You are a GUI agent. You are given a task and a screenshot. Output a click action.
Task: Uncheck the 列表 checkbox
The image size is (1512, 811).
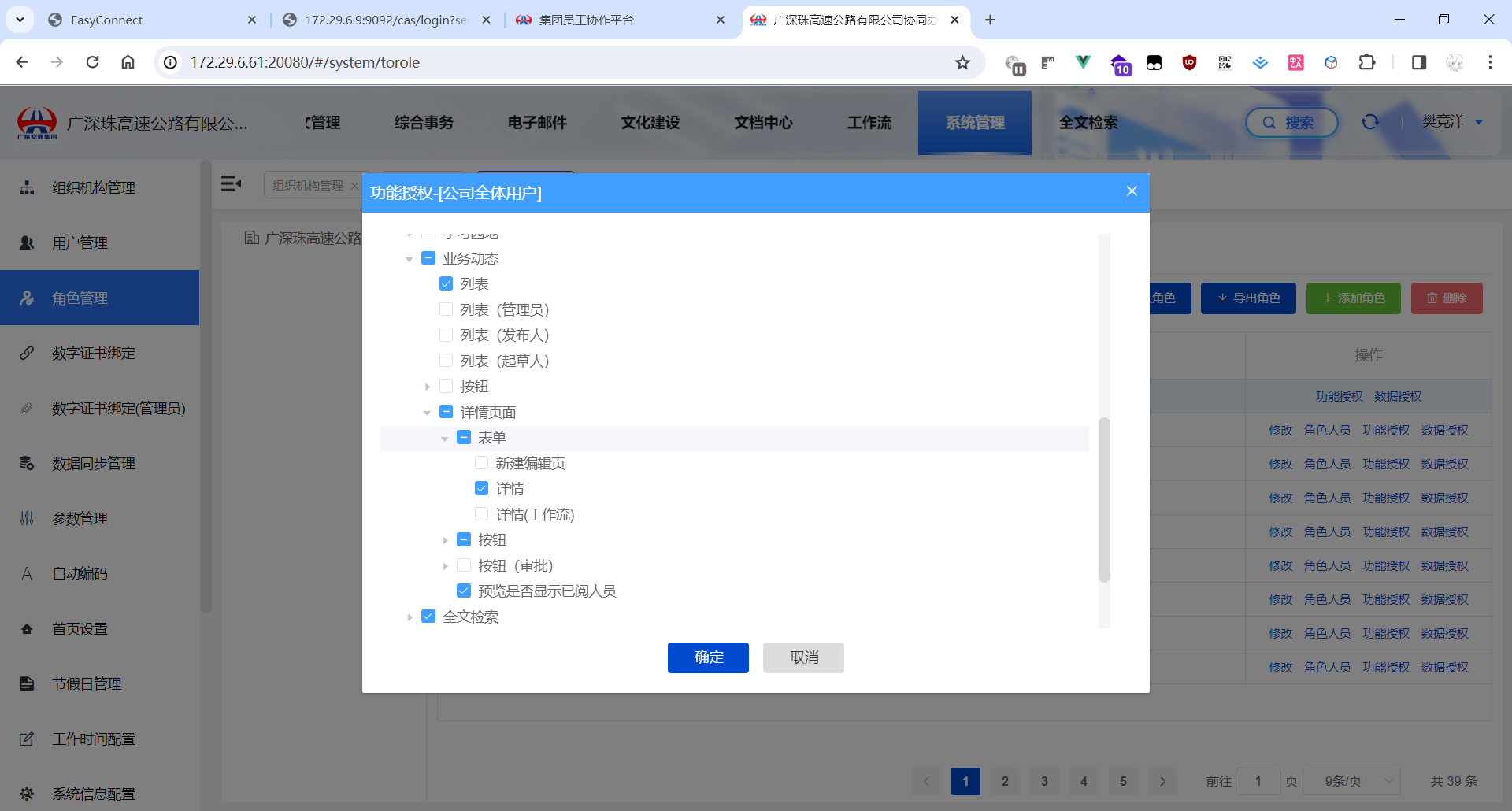[446, 283]
